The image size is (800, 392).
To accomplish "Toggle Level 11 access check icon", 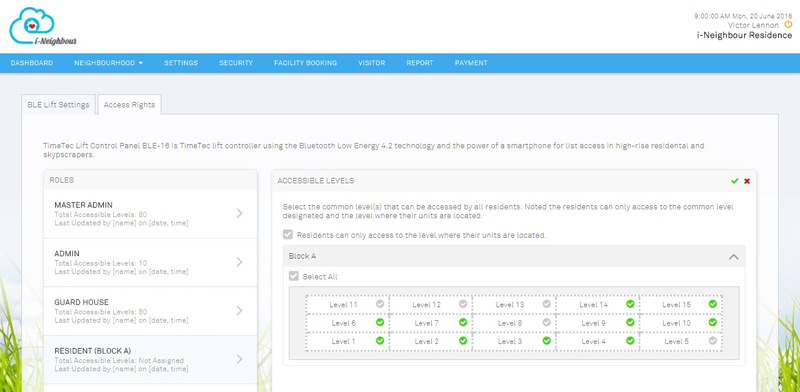I will (x=380, y=304).
